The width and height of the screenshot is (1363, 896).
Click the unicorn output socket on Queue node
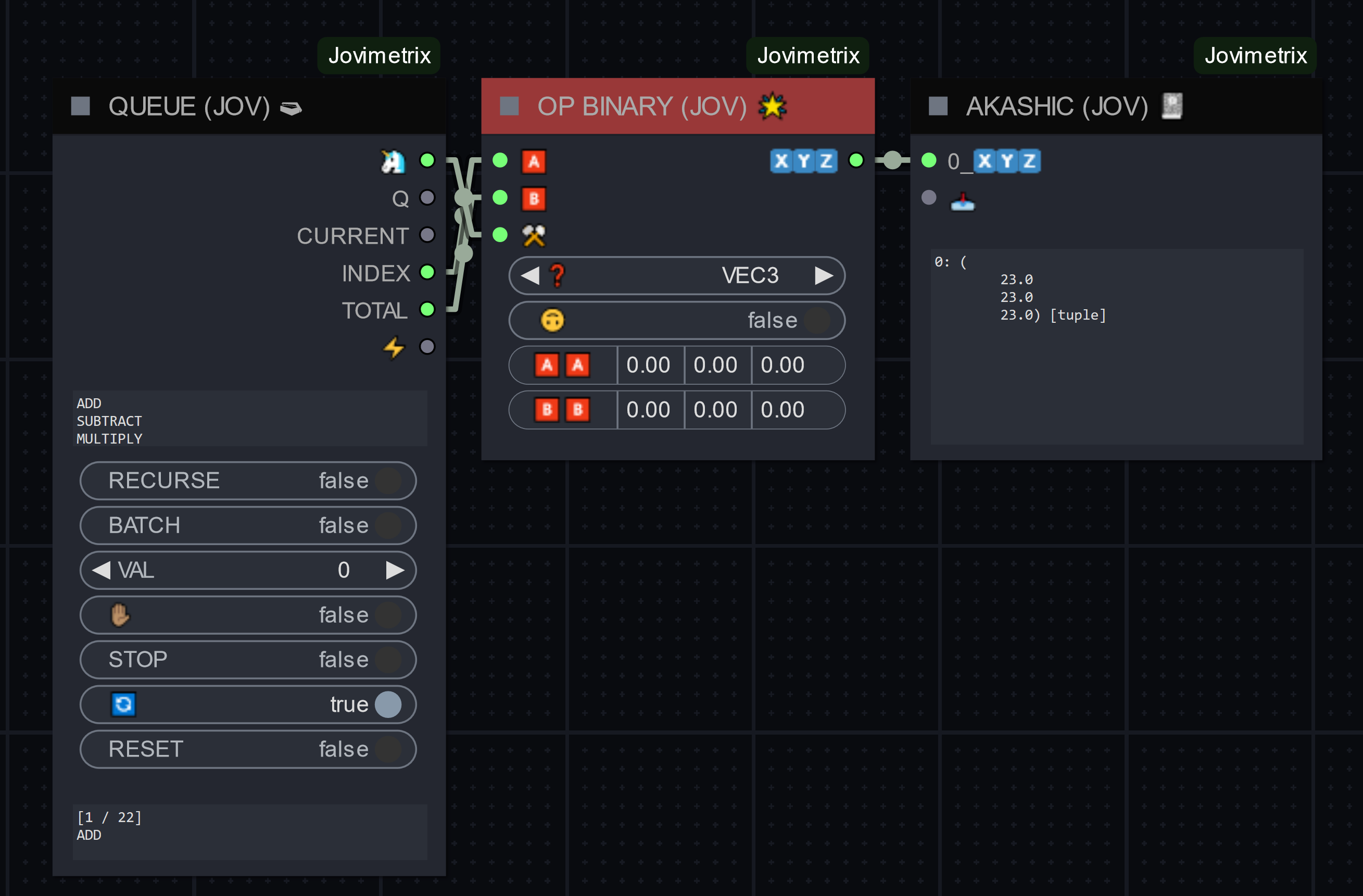click(427, 160)
